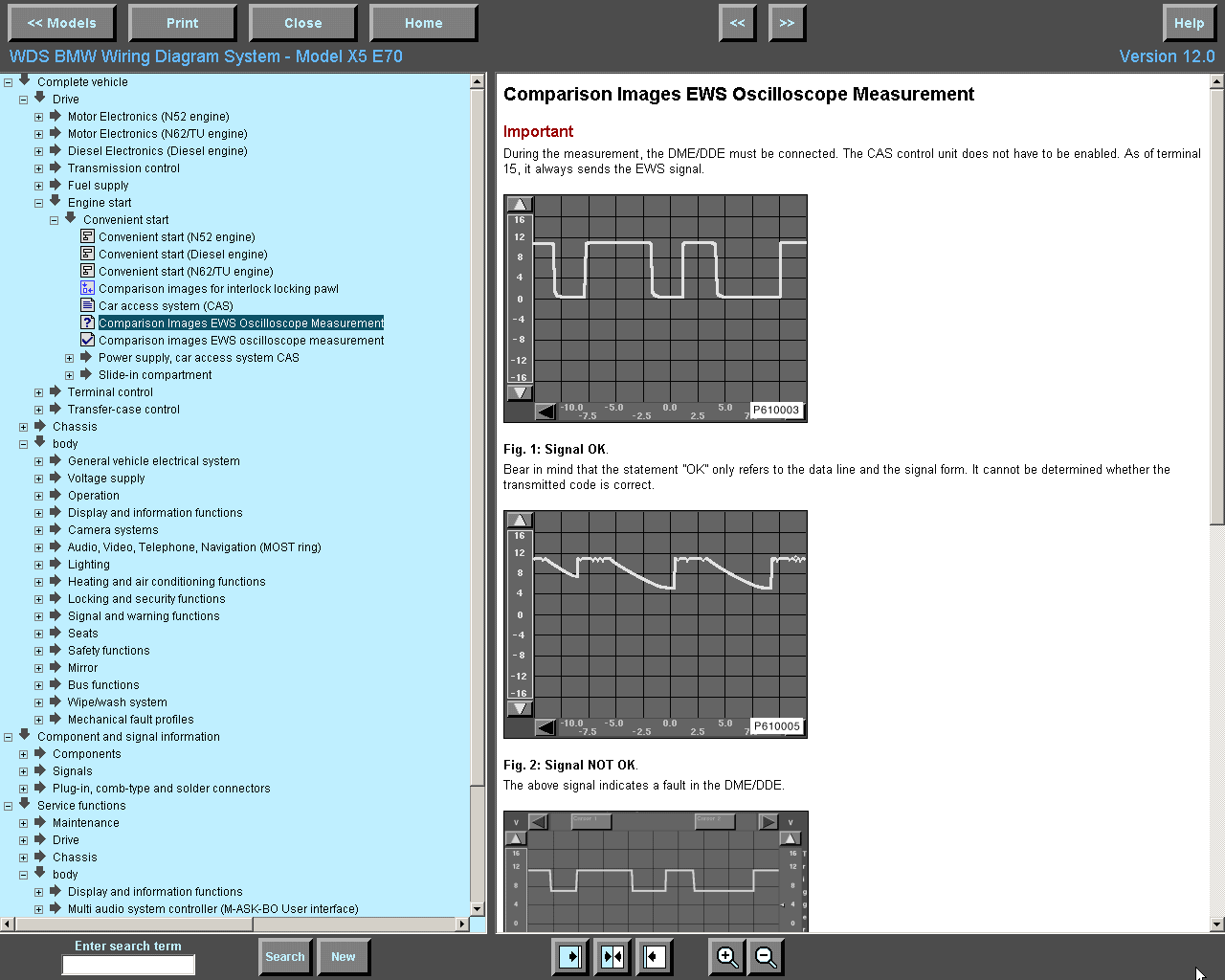Click the question mark icon beside the highlighted EWS entry
The image size is (1225, 980).
(x=87, y=323)
